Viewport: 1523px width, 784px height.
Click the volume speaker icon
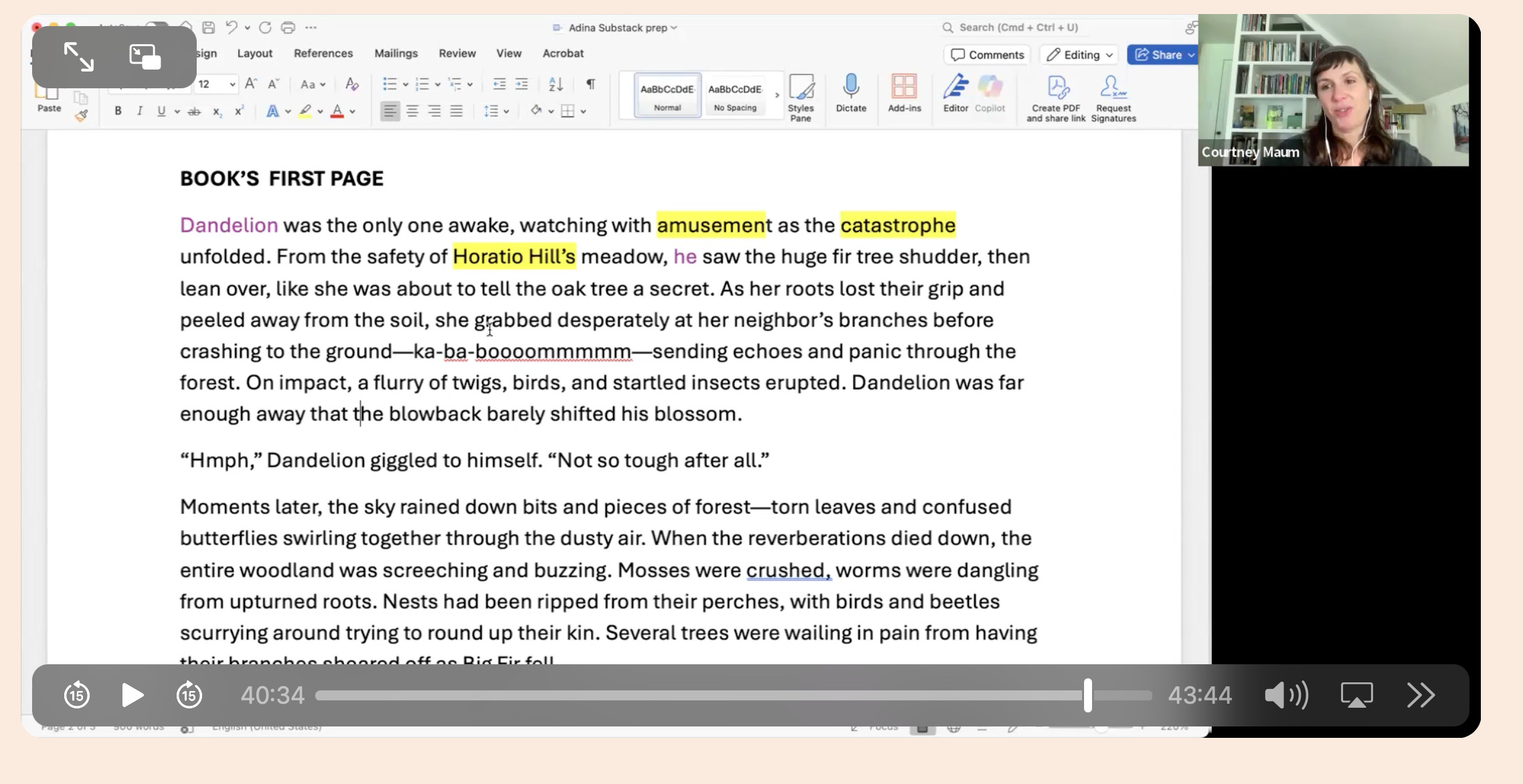pos(1285,695)
